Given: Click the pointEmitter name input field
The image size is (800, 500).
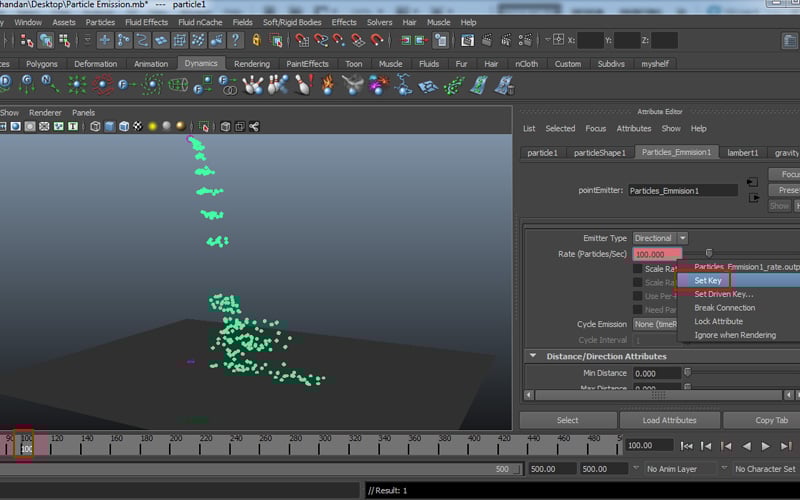Looking at the screenshot, I should pyautogui.click(x=681, y=190).
